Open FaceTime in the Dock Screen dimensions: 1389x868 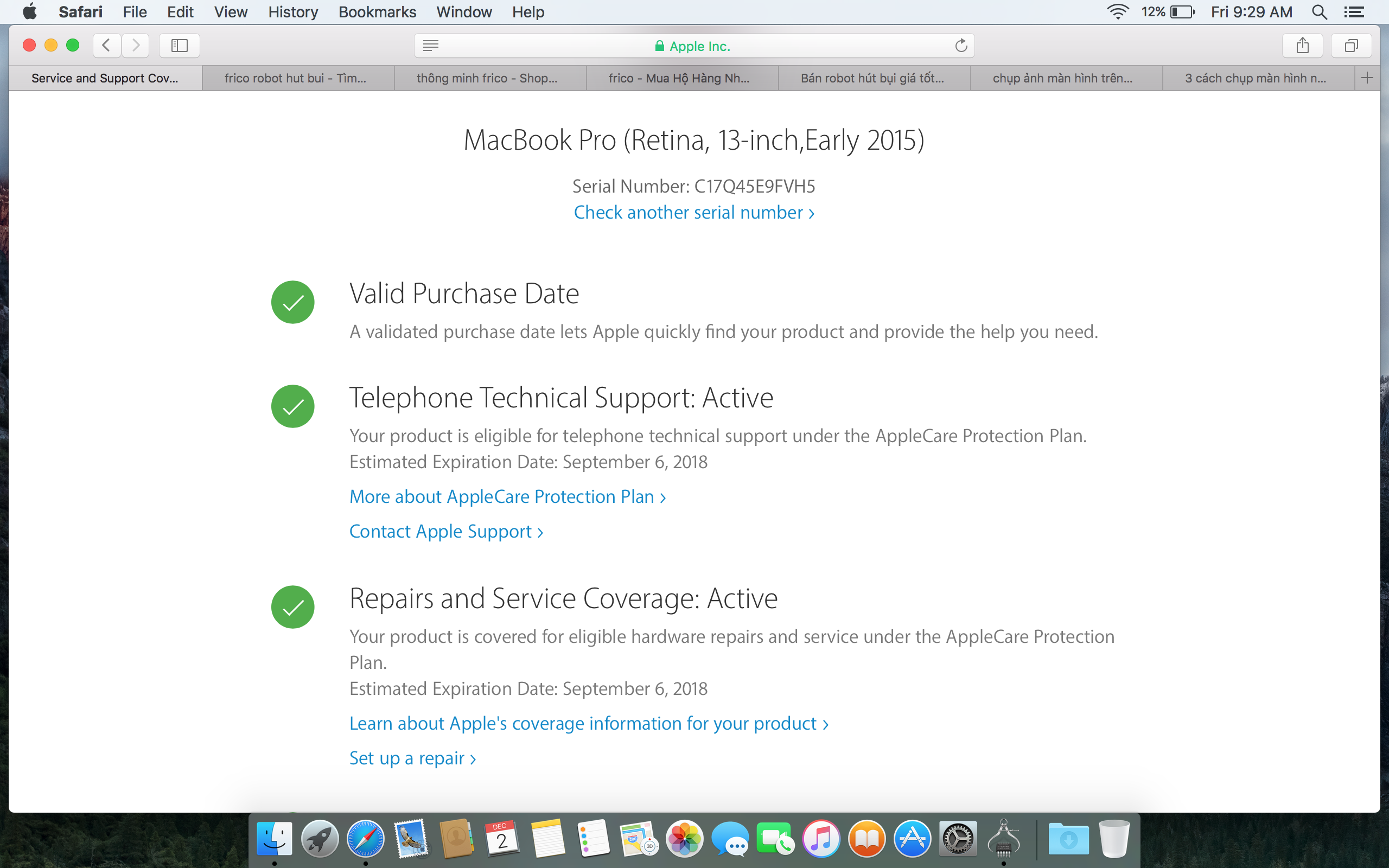point(775,839)
